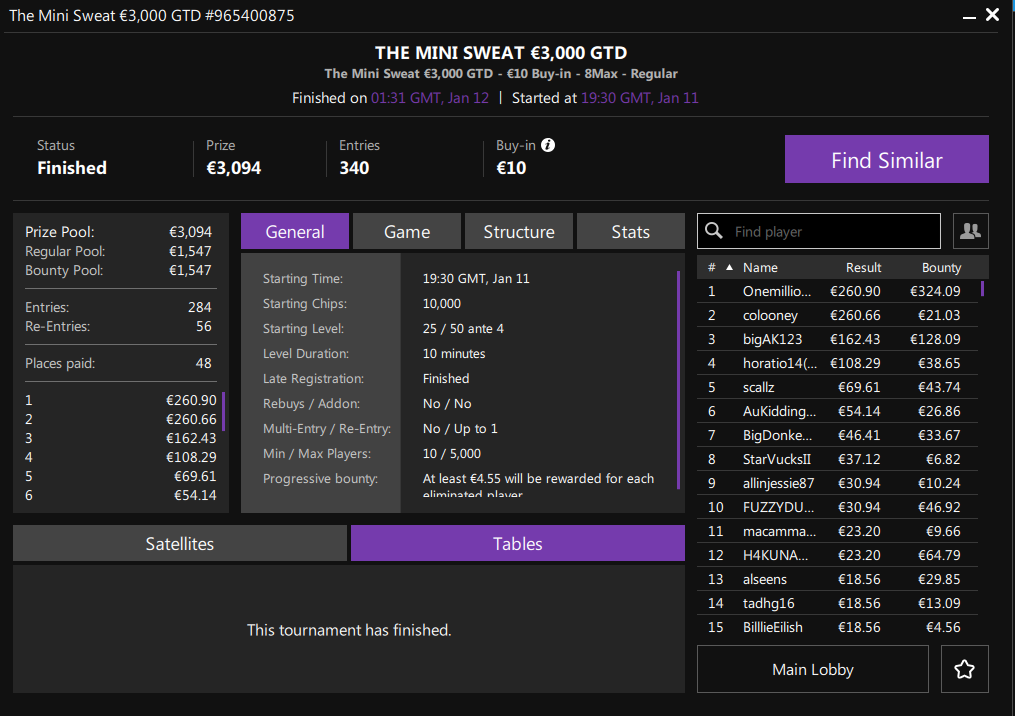Switch to the Structure tab
This screenshot has width=1015, height=716.
(x=519, y=231)
